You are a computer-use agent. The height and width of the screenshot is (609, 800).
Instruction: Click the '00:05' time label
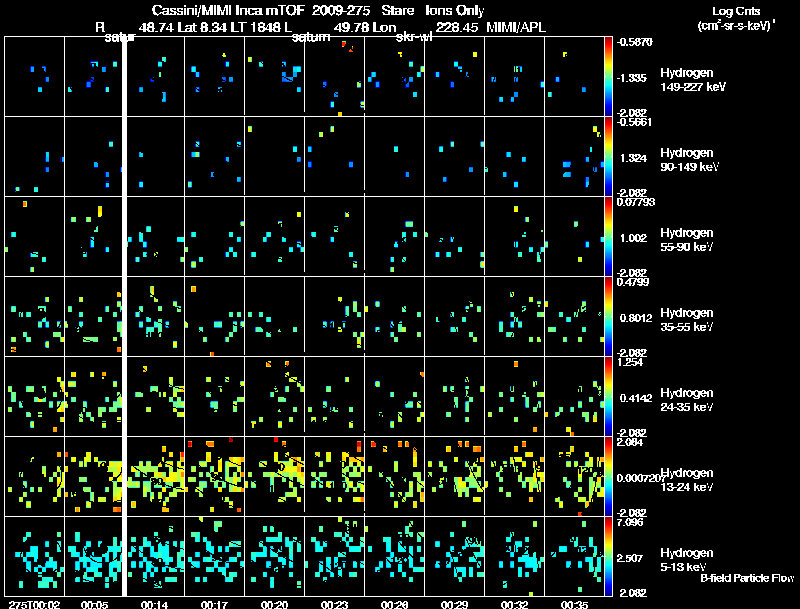[94, 604]
